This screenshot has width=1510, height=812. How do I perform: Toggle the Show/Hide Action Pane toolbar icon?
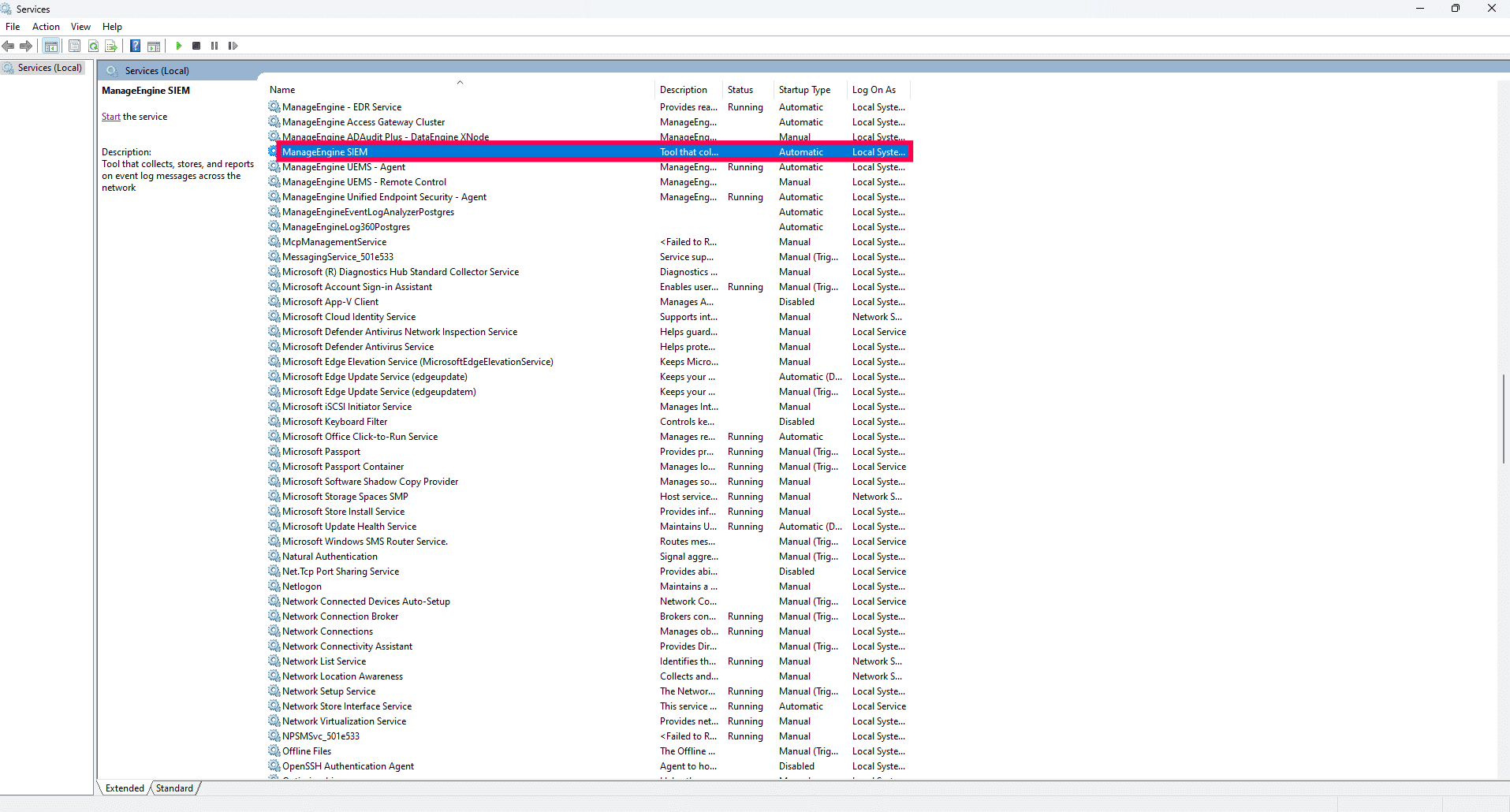(154, 46)
